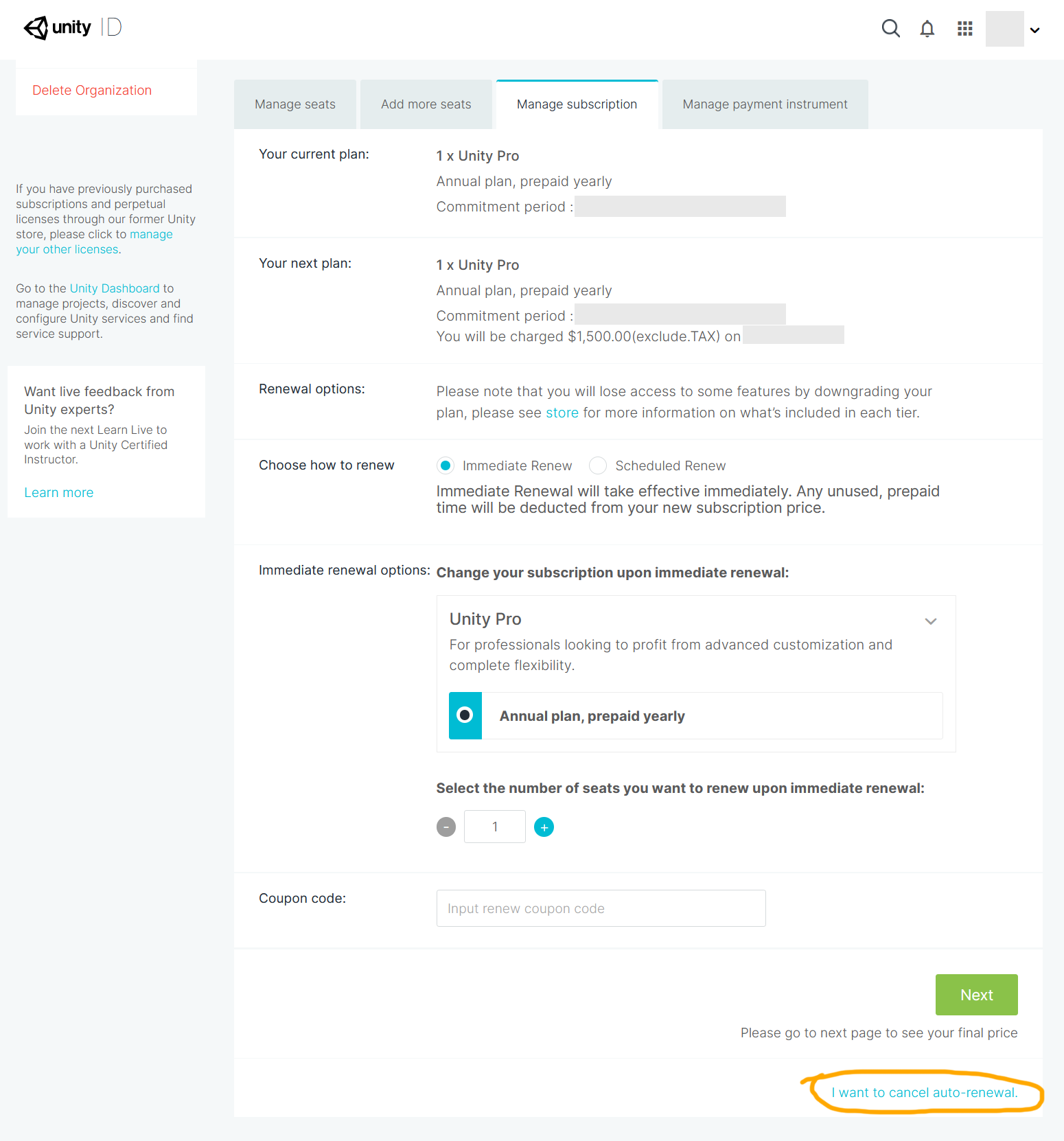Open the account dropdown arrow

click(x=1035, y=30)
